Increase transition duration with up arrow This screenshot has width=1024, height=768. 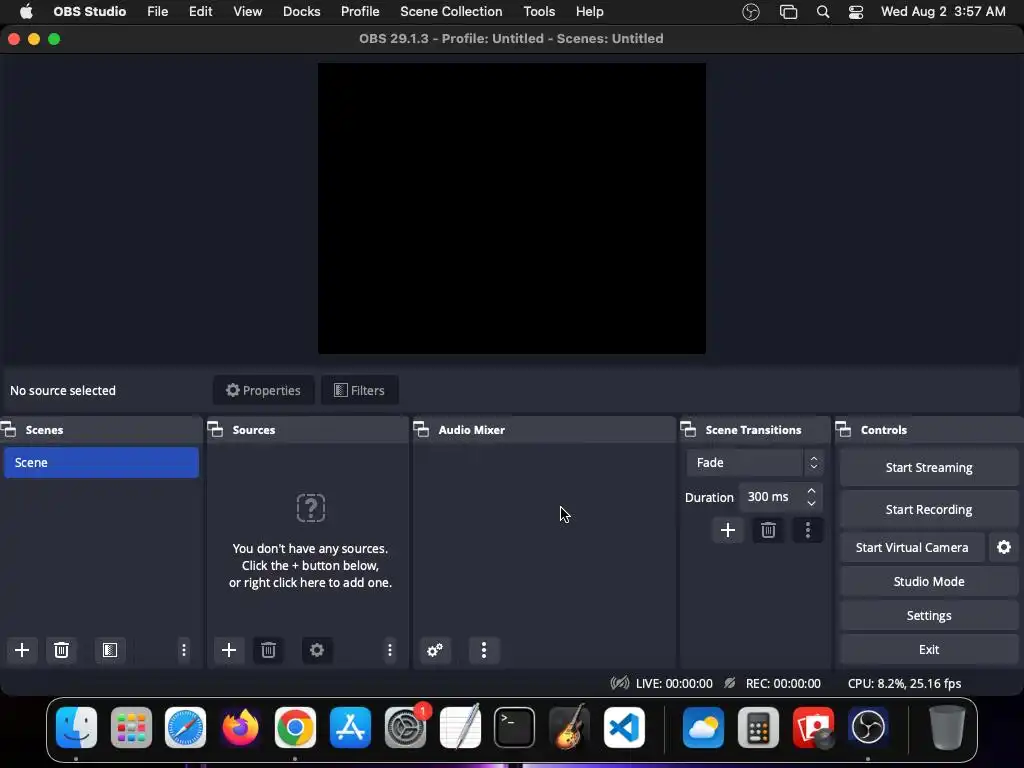pos(811,490)
